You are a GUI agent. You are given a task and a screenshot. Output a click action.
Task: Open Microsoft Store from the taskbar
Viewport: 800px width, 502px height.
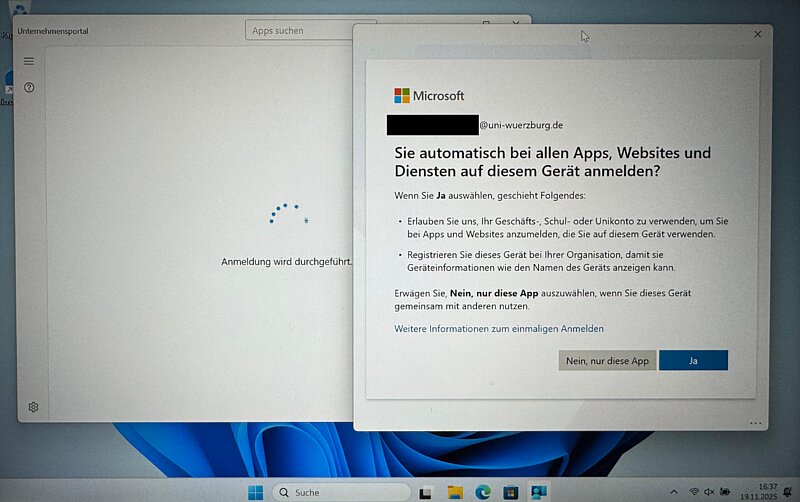click(511, 492)
